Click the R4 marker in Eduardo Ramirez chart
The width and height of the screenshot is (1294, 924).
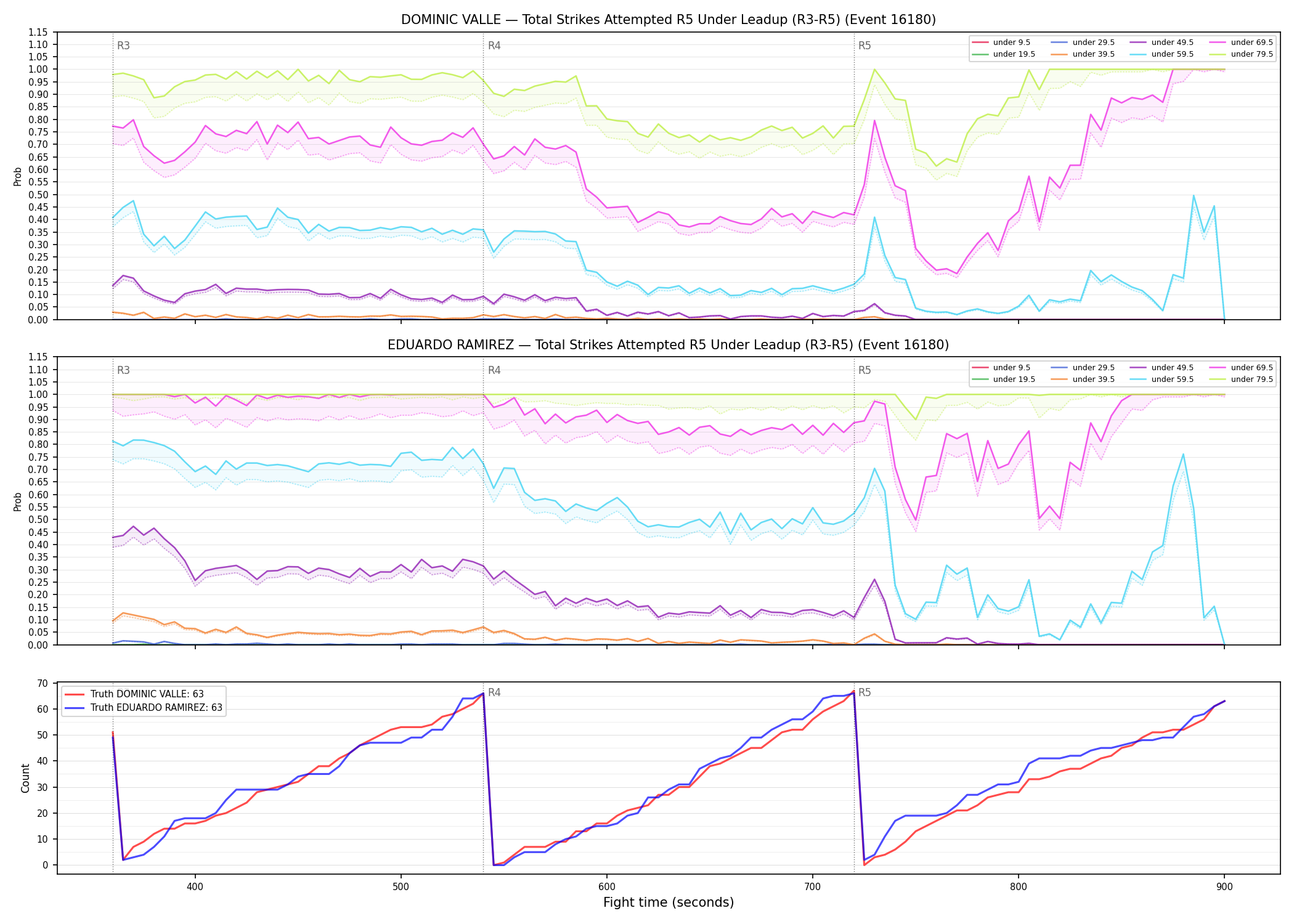(x=494, y=370)
